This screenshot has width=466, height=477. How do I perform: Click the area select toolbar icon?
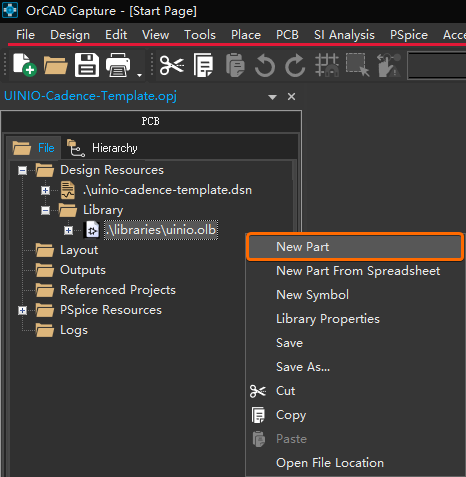tap(357, 65)
